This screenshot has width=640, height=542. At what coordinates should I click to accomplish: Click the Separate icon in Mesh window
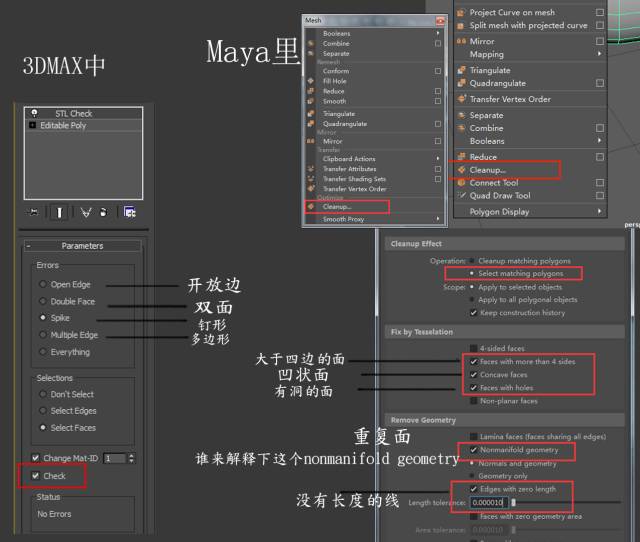tap(311, 53)
